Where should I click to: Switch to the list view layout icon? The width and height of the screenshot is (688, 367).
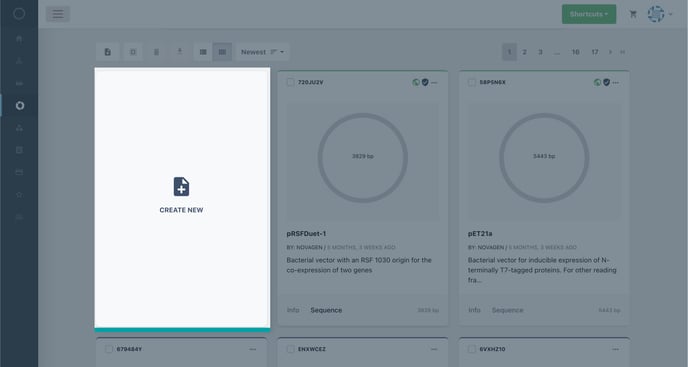pos(203,52)
